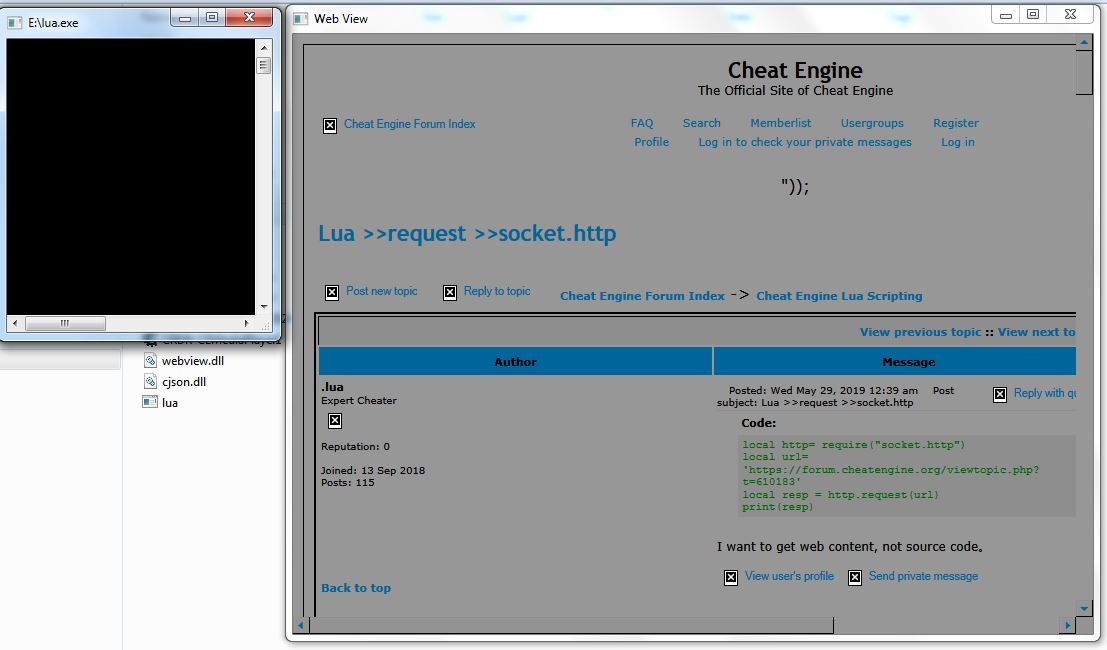Image resolution: width=1107 pixels, height=650 pixels.
Task: Click the View user's profile image icon
Action: [731, 577]
